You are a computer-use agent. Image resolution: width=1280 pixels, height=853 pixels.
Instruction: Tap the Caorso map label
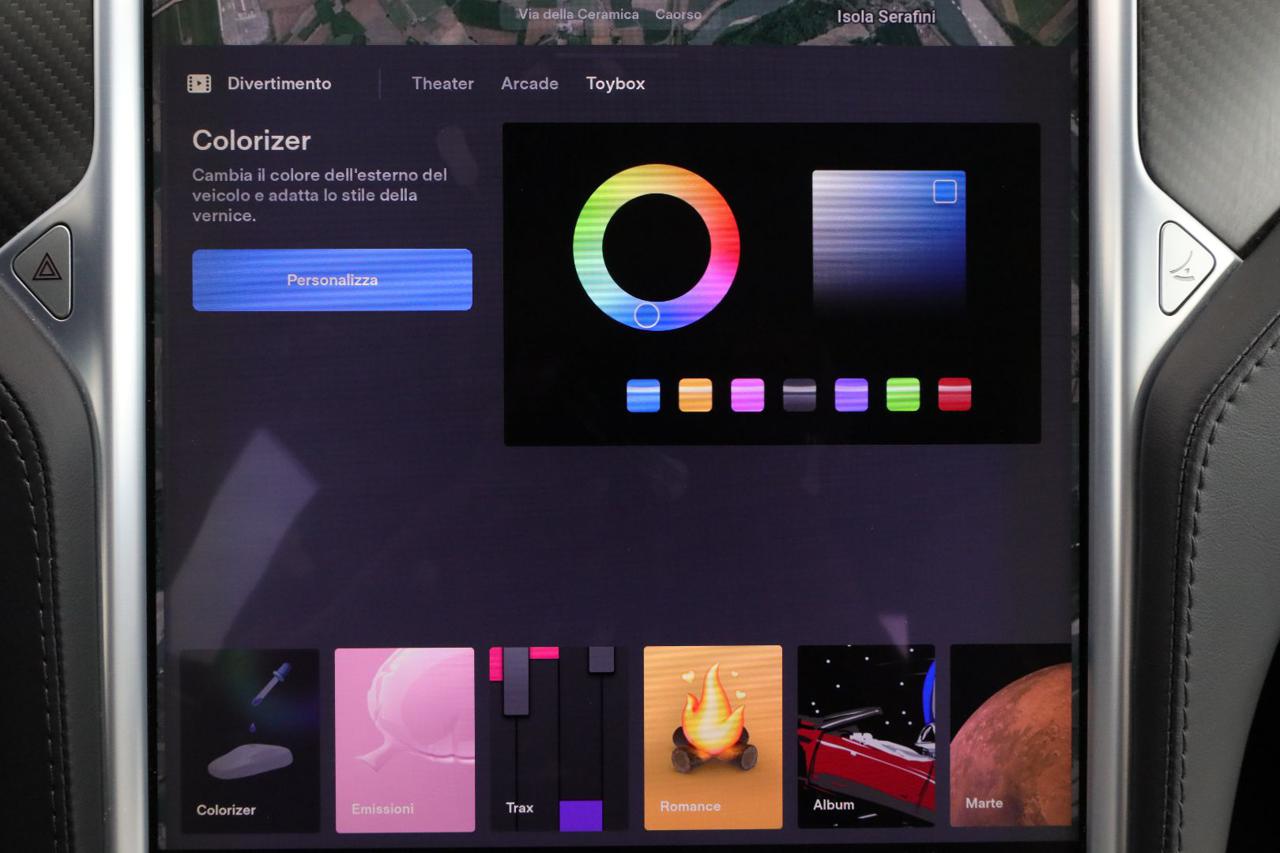click(678, 15)
